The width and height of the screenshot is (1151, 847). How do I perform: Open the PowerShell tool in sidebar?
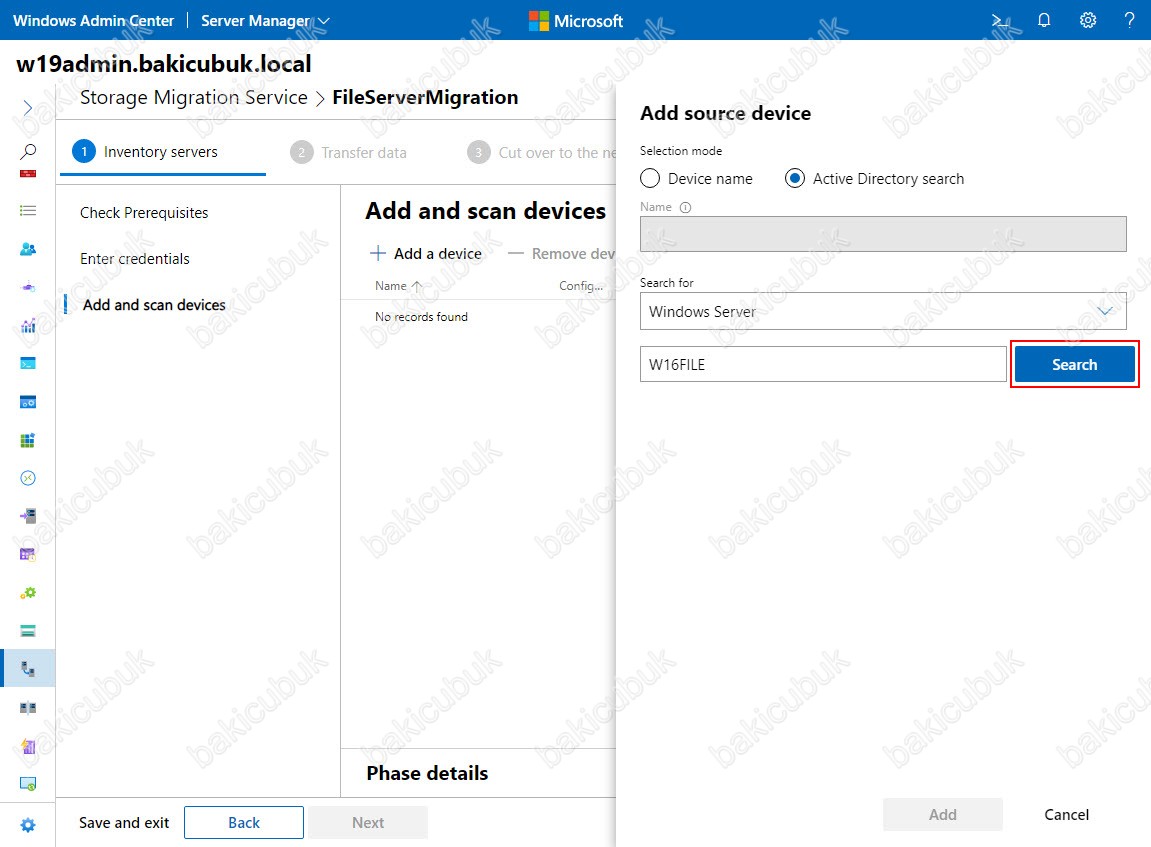[28, 363]
